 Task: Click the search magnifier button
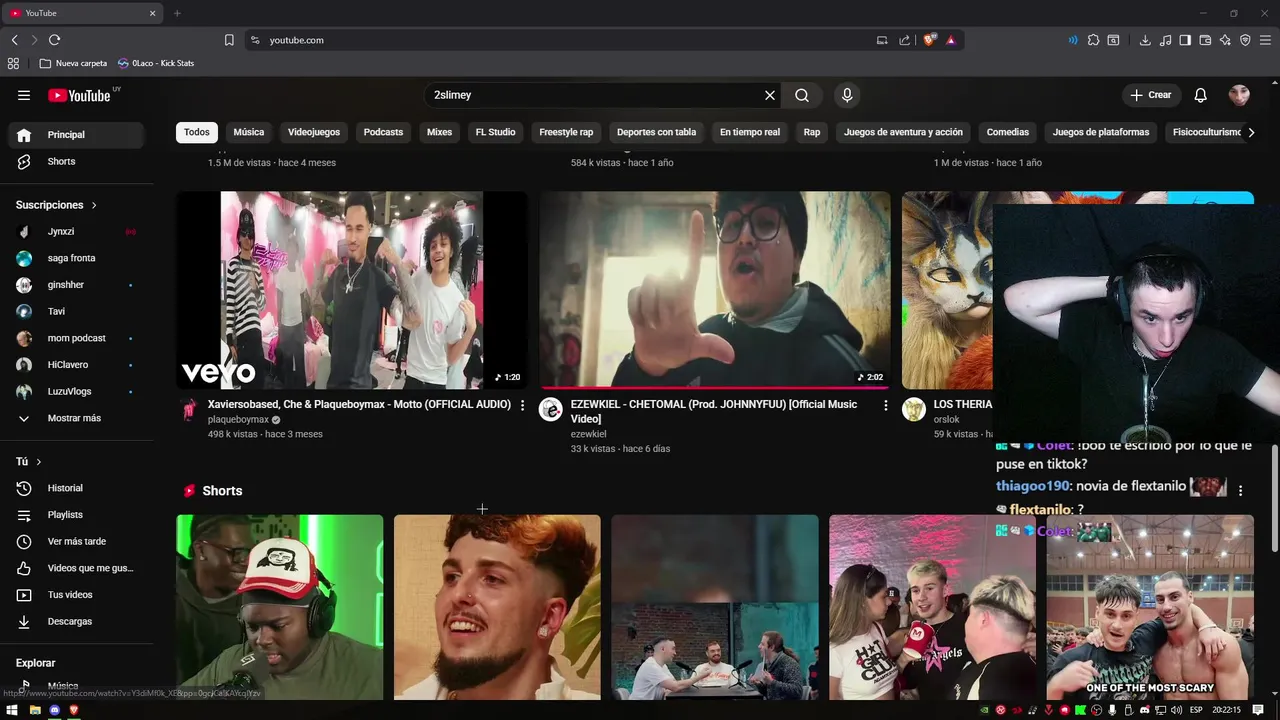(x=802, y=95)
